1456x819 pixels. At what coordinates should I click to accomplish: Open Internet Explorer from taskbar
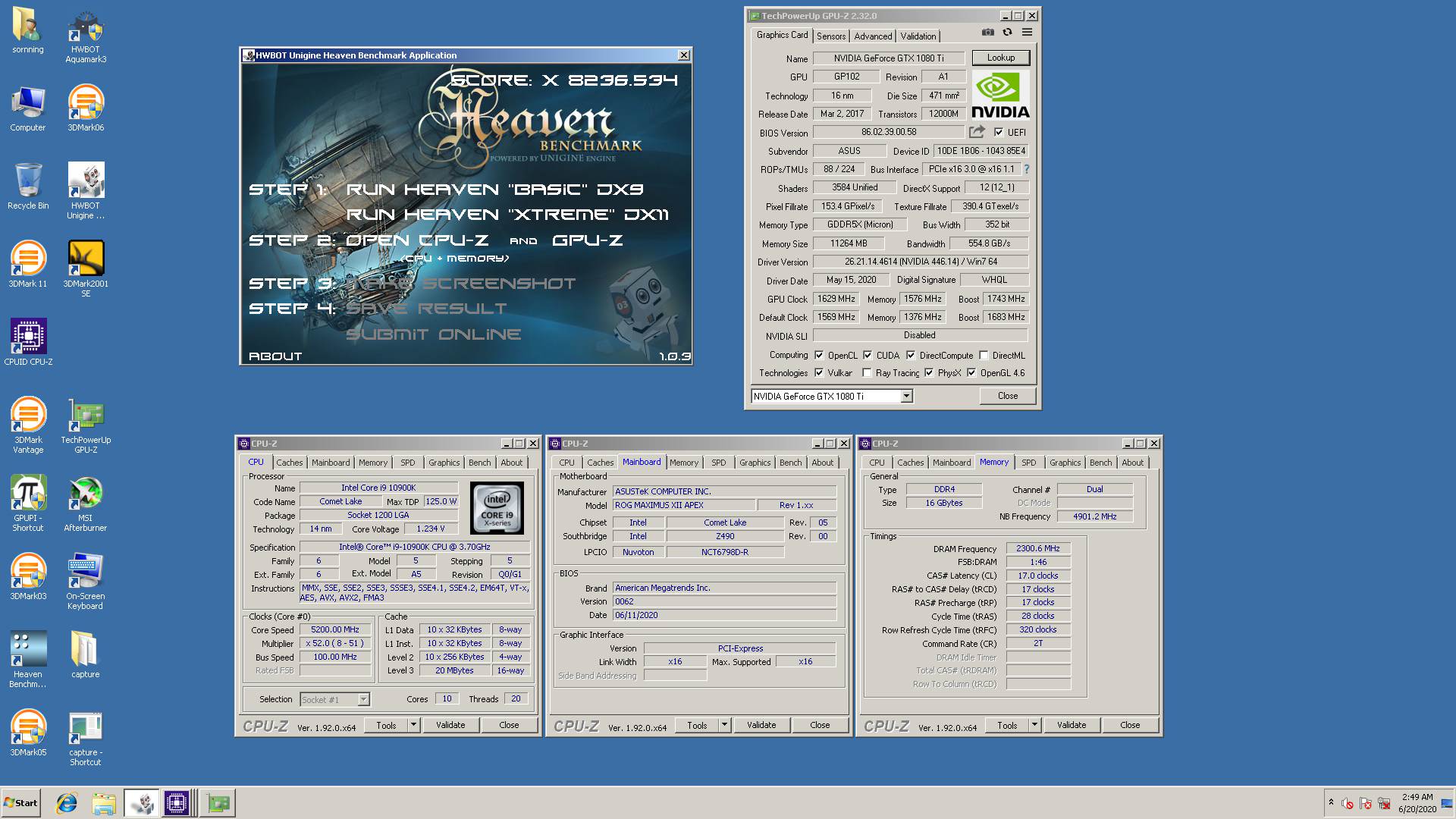[x=67, y=803]
